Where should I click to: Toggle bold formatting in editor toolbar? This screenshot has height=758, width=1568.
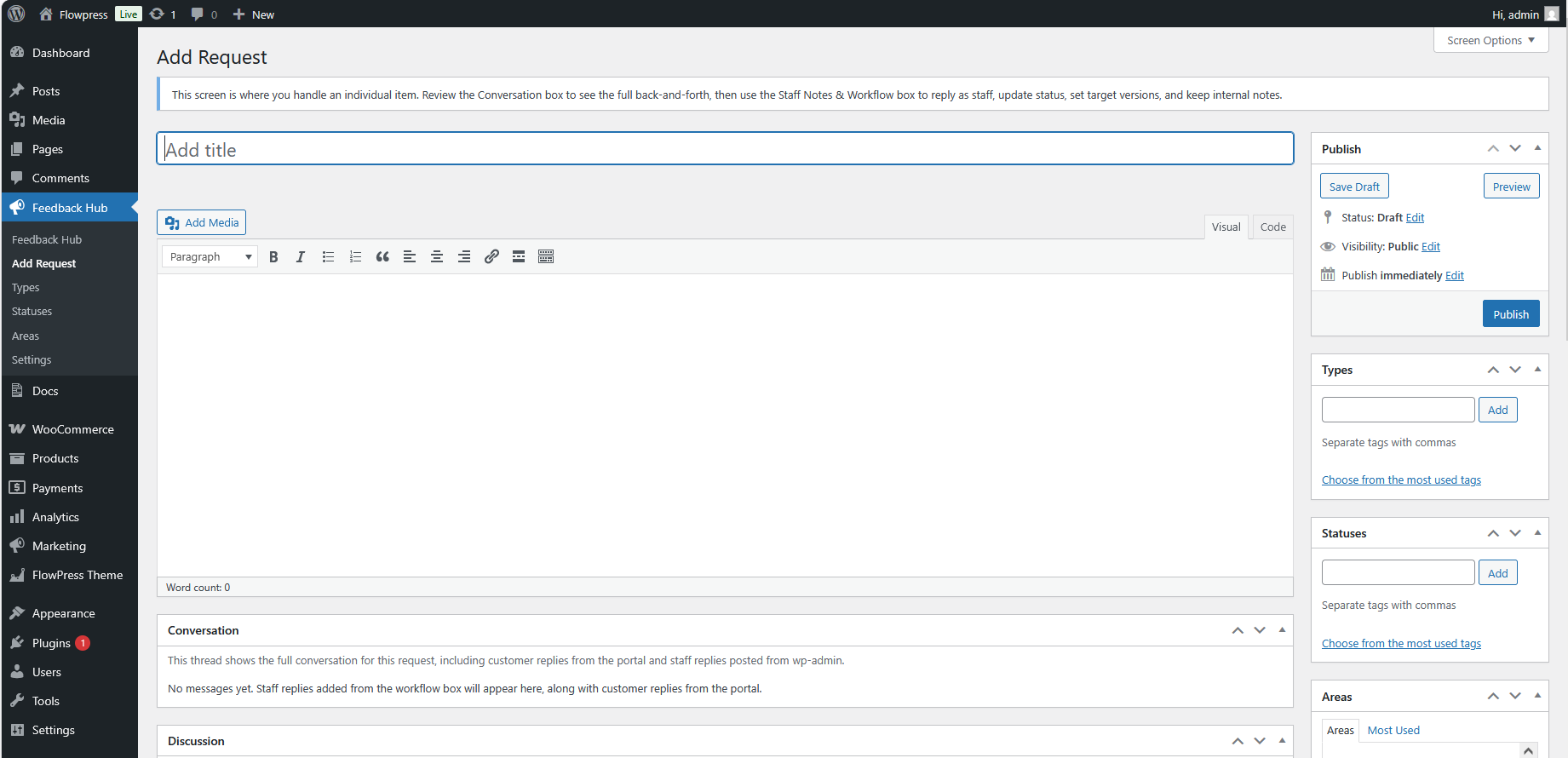click(273, 256)
